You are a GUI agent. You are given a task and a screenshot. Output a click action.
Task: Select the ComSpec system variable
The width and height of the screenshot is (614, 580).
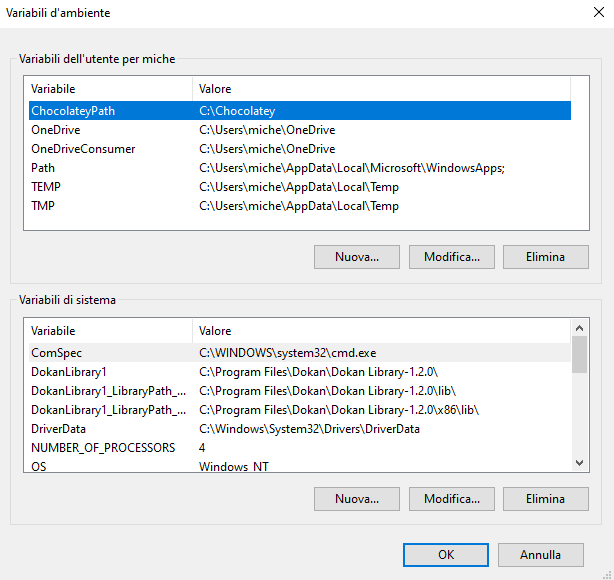click(x=300, y=353)
